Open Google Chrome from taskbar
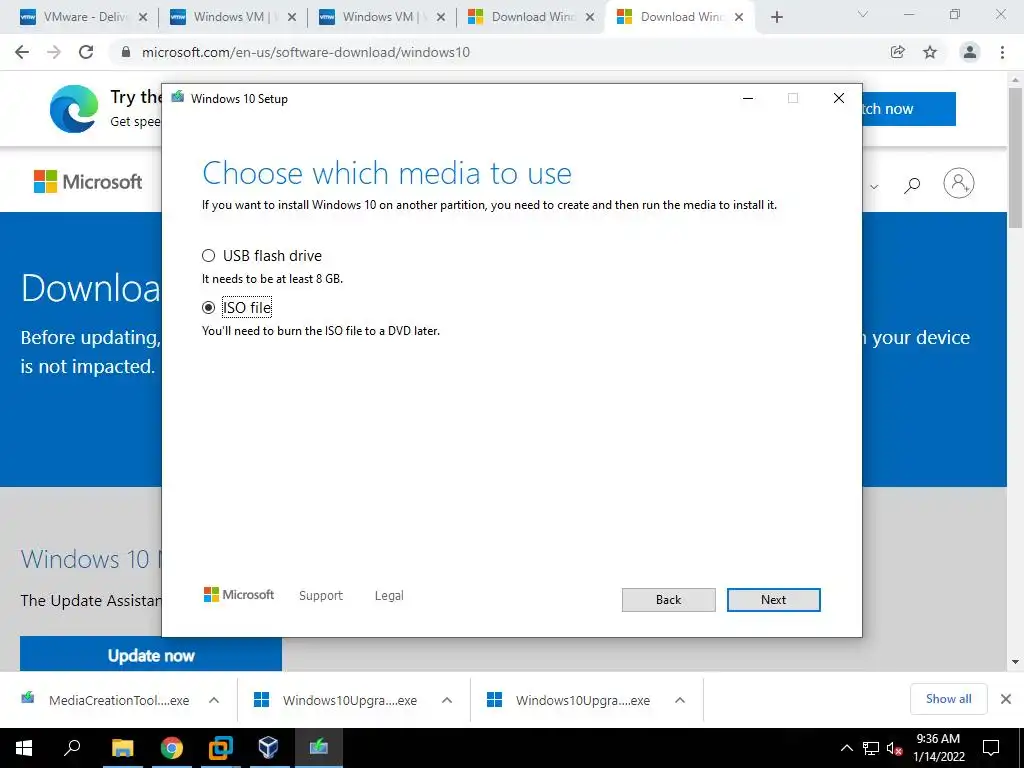1024x768 pixels. (x=171, y=748)
